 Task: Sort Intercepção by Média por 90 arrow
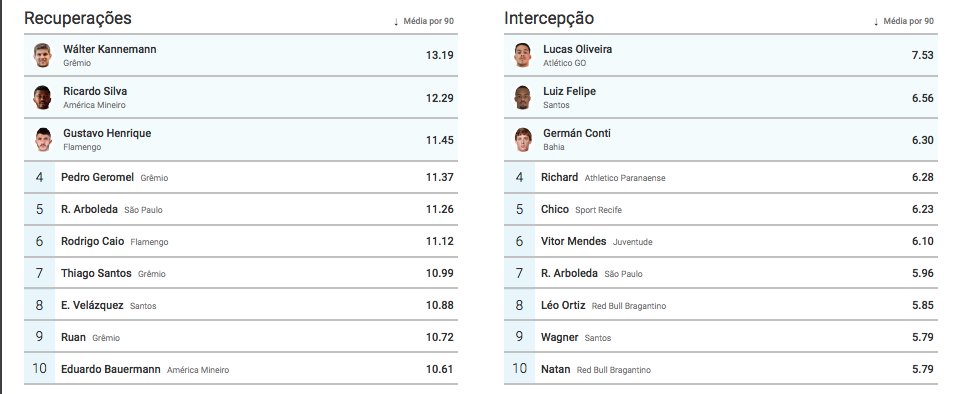coord(876,21)
